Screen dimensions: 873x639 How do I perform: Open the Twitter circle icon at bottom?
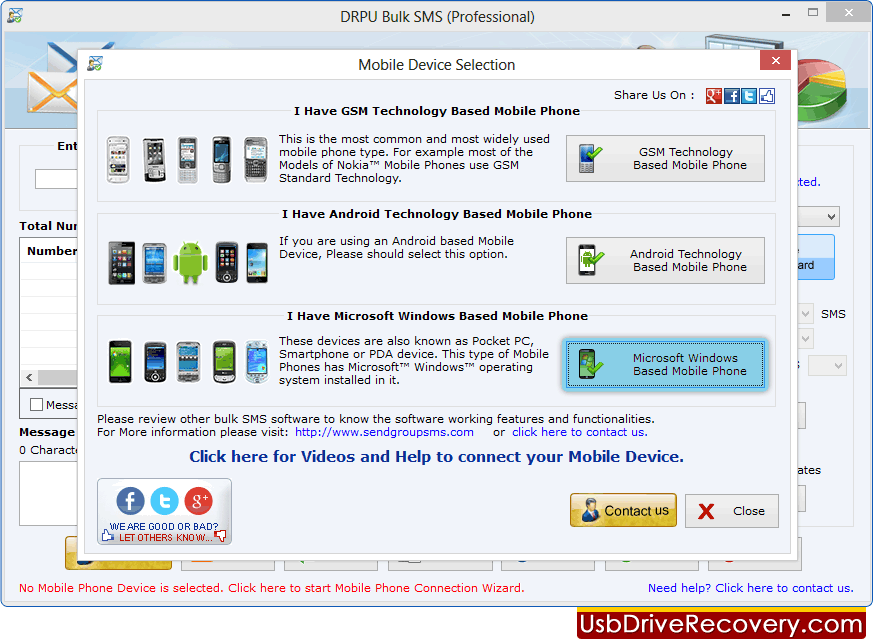[164, 501]
